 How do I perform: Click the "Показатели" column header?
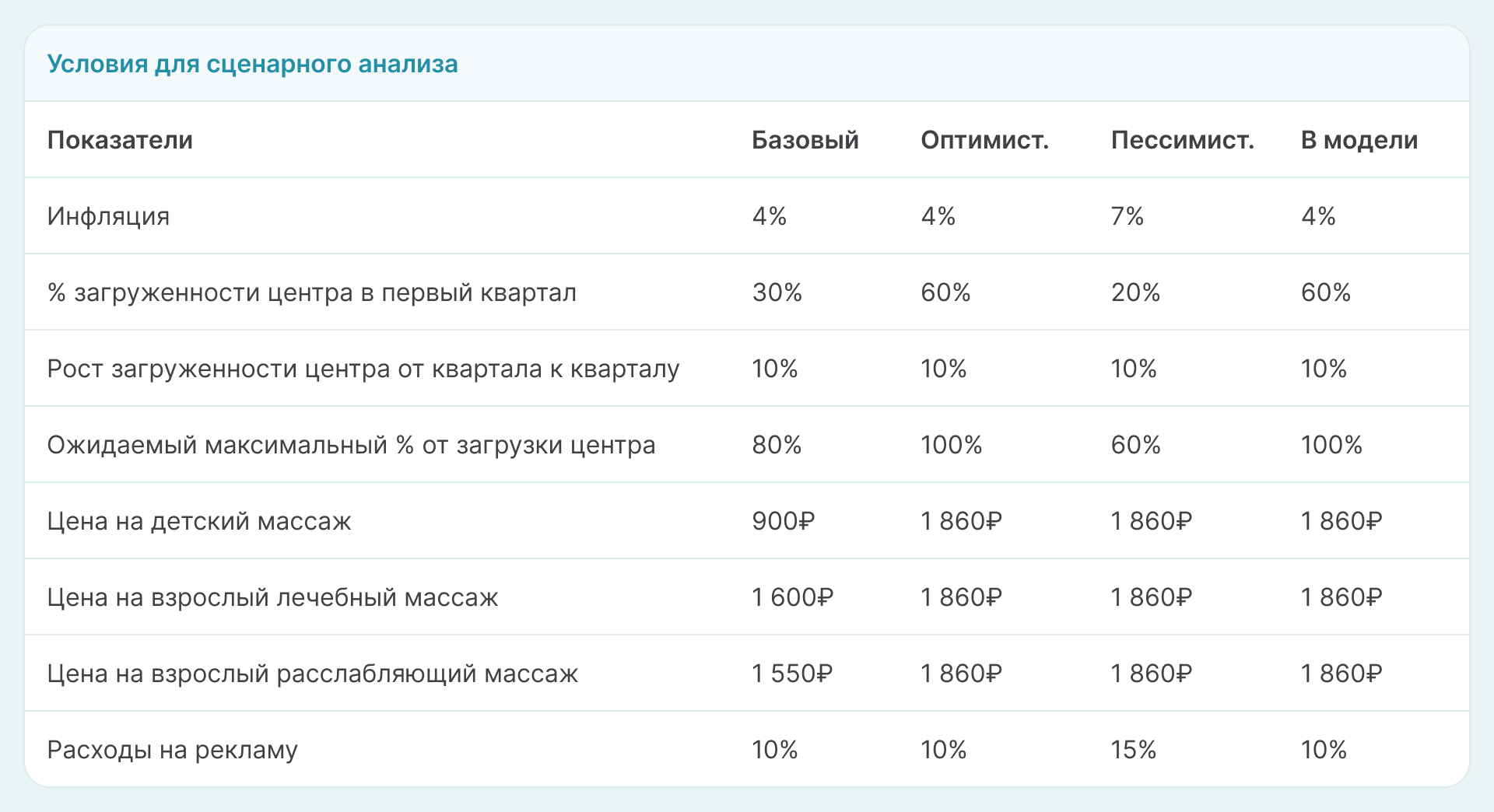[120, 140]
